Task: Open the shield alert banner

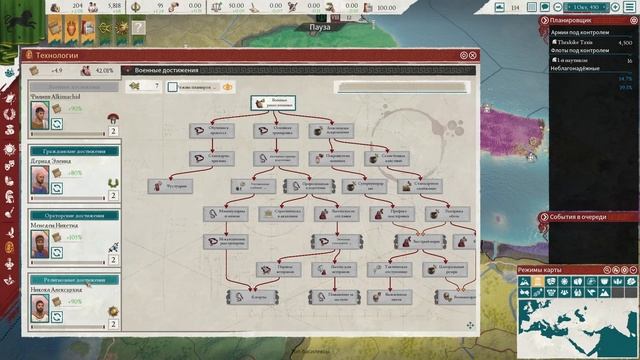Action: tap(71, 29)
